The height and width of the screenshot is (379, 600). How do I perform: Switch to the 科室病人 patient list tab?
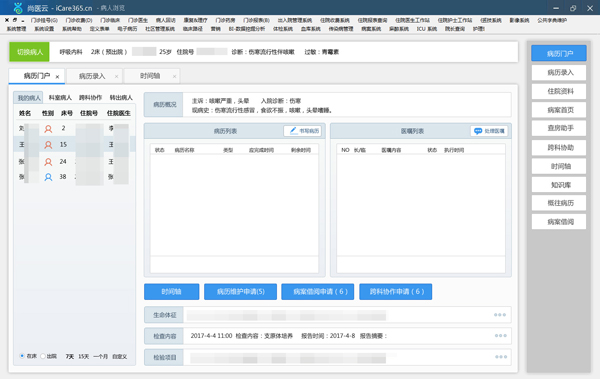[x=60, y=98]
